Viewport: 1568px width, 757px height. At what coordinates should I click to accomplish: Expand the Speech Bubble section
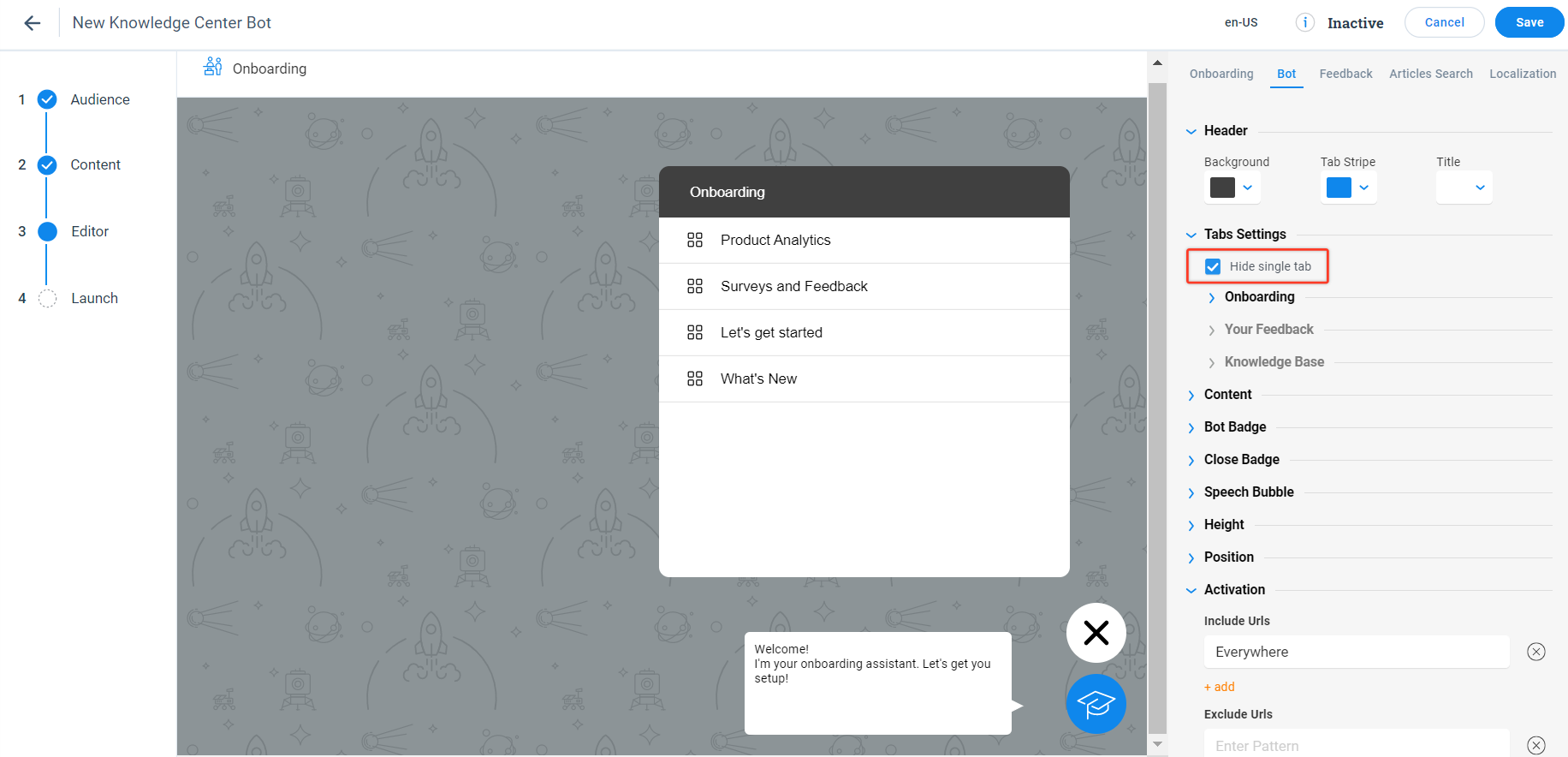(1191, 492)
